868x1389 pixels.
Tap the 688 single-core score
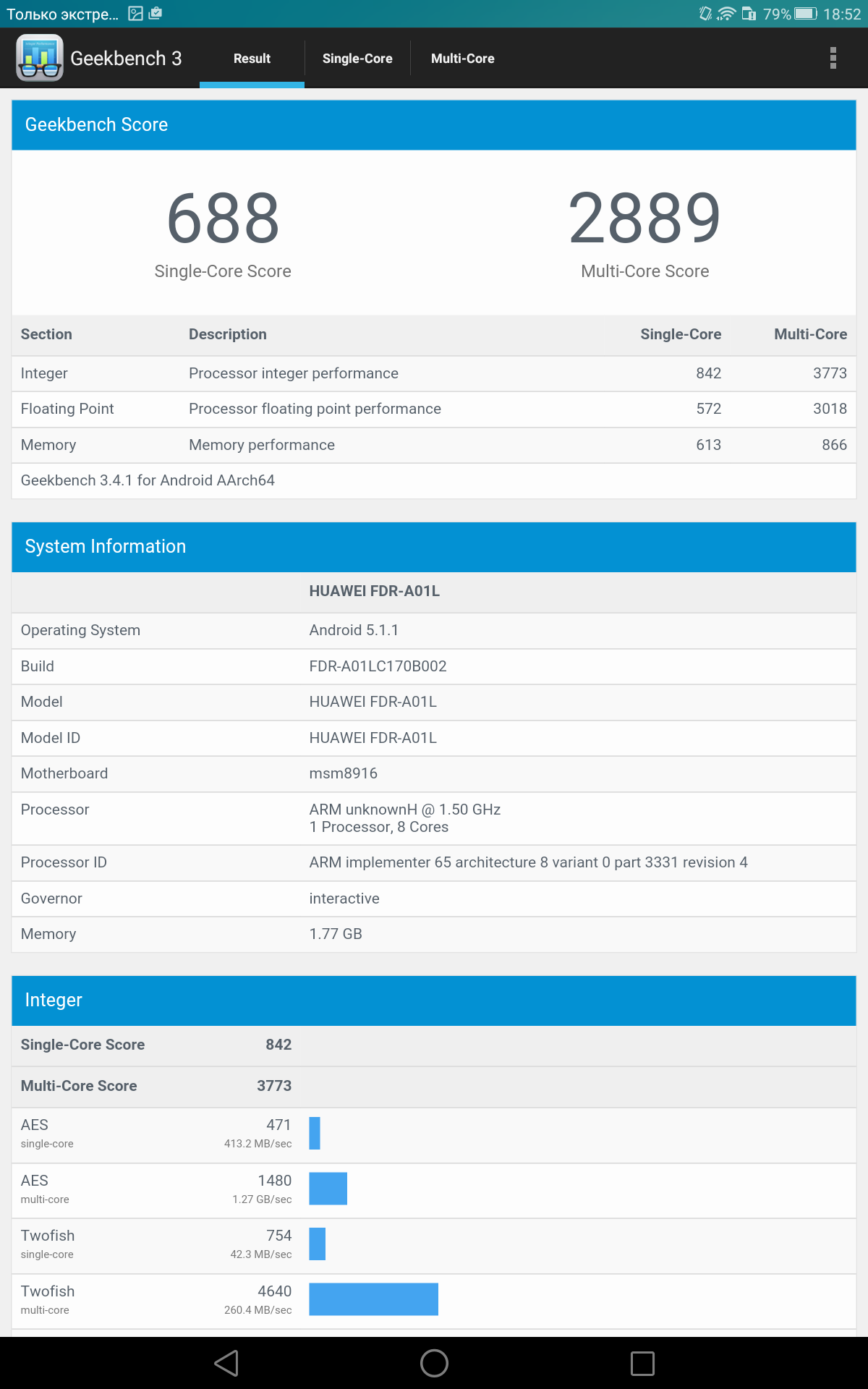[223, 218]
